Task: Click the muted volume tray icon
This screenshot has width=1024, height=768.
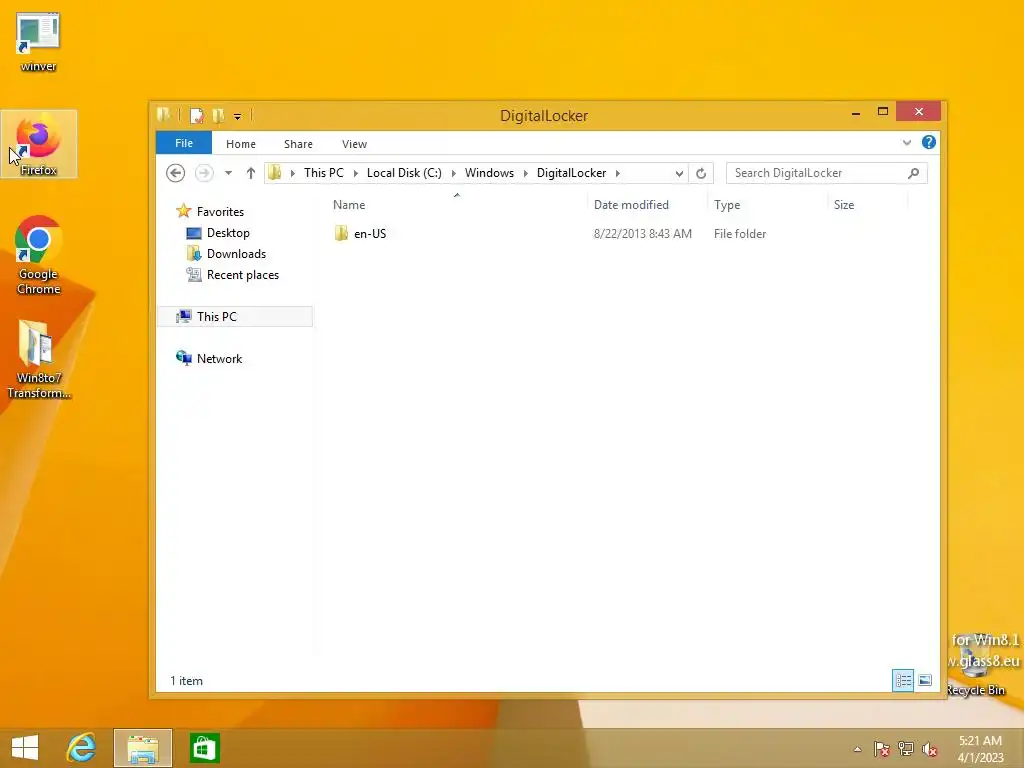Action: pos(930,749)
